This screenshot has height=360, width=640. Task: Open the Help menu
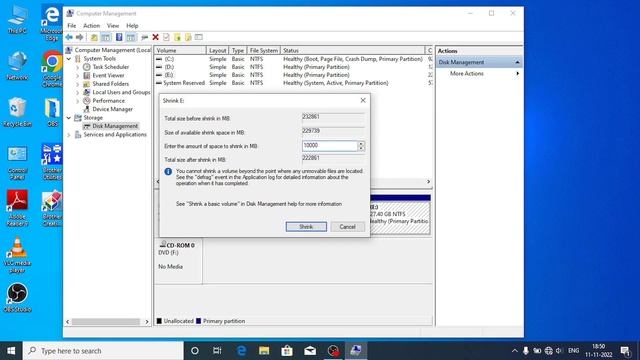click(132, 26)
